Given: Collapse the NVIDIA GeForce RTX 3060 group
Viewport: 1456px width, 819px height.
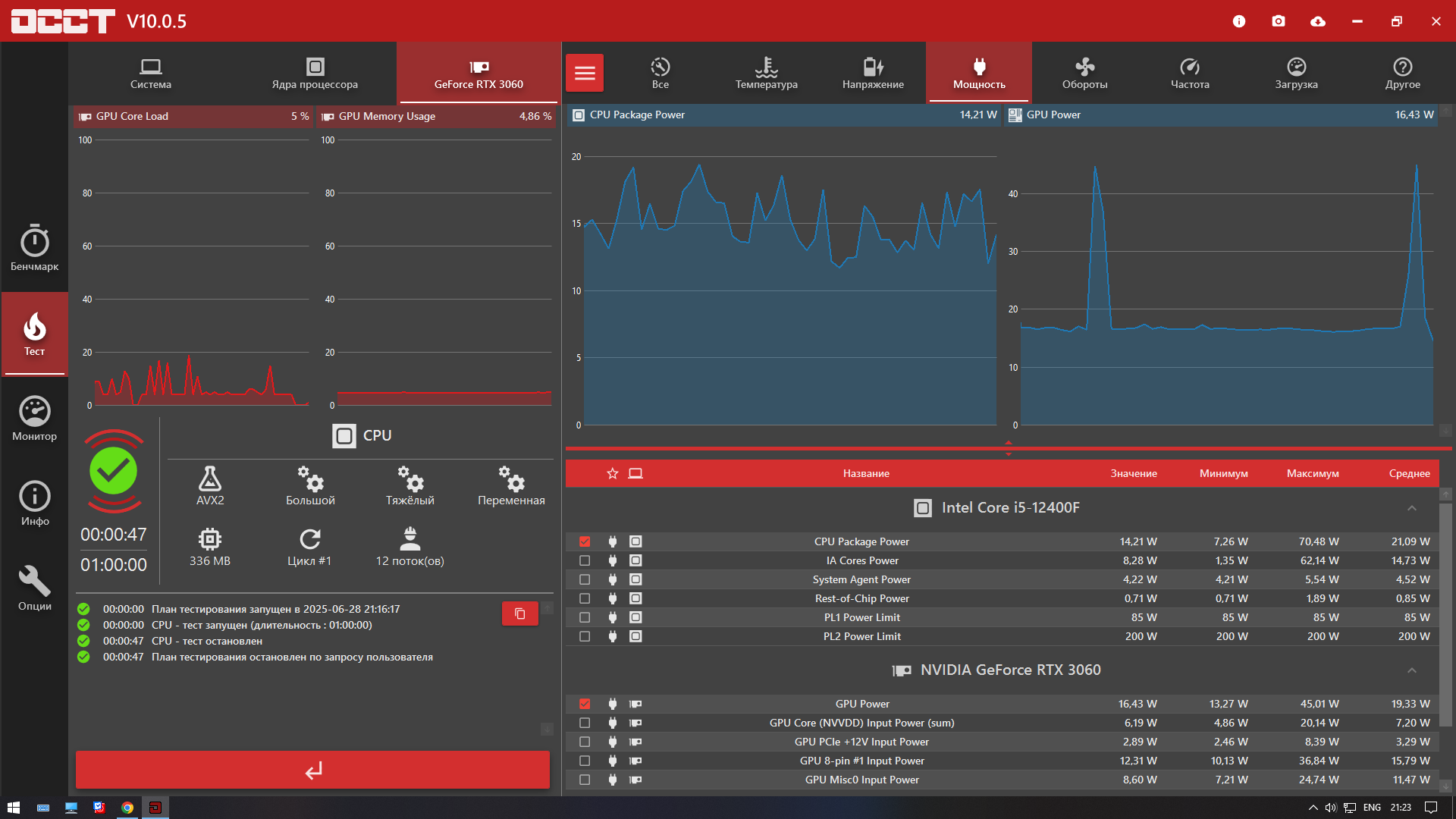Looking at the screenshot, I should click(x=1412, y=670).
